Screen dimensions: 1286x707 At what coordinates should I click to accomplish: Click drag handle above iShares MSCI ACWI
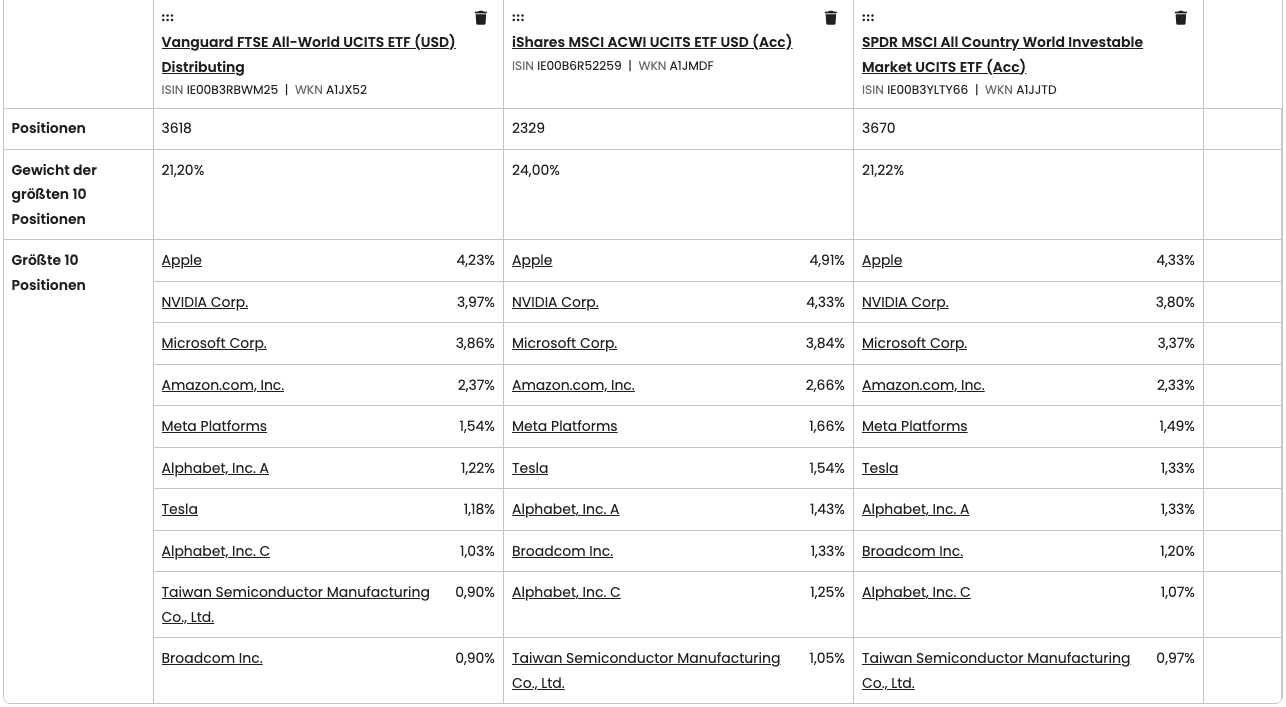pyautogui.click(x=518, y=18)
